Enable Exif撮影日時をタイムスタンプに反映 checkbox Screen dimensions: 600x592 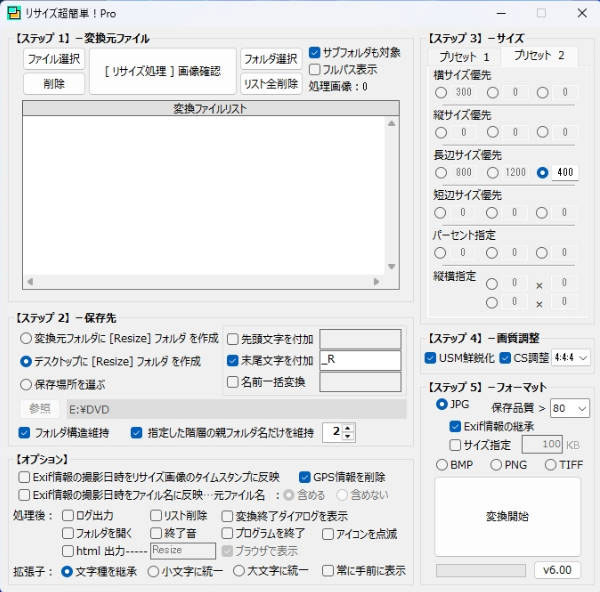pos(24,477)
